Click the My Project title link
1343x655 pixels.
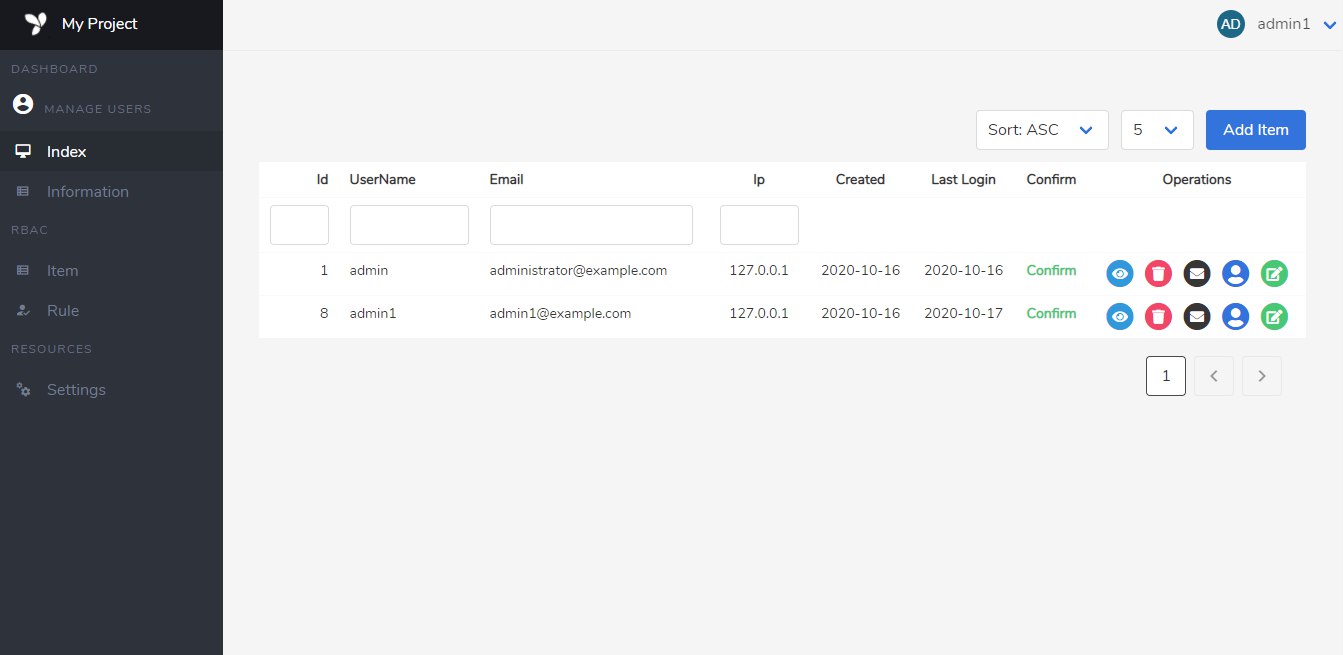click(100, 24)
